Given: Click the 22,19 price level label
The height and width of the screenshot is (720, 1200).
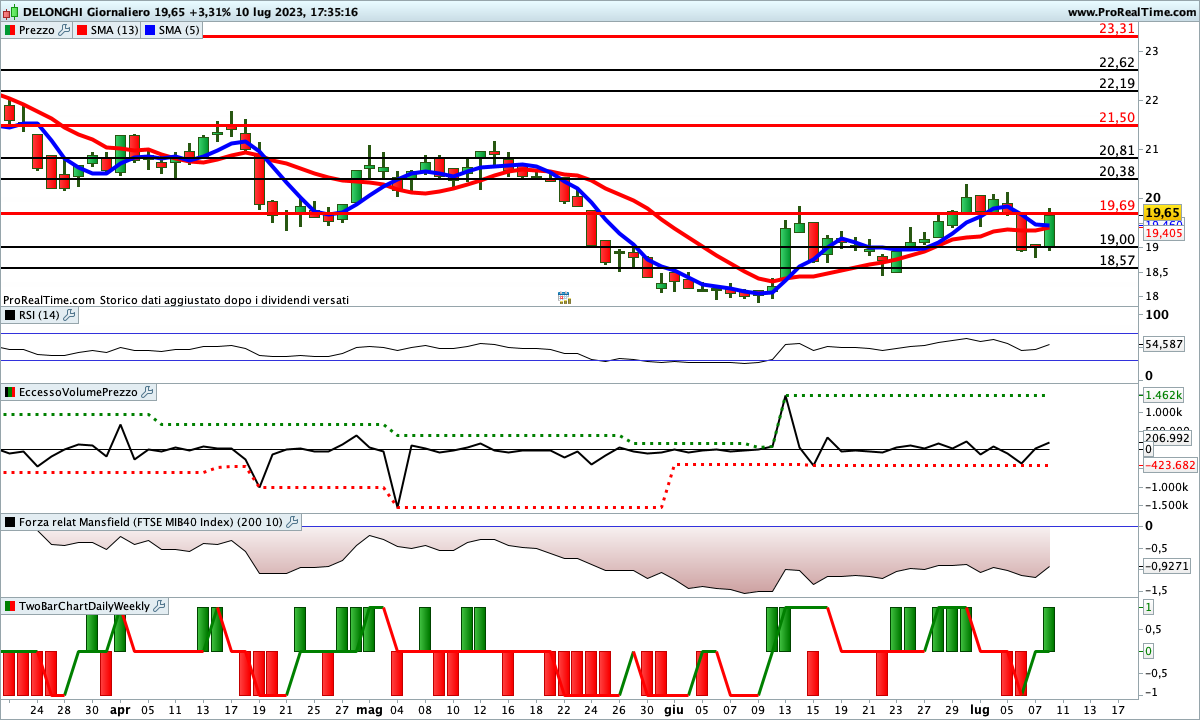Looking at the screenshot, I should pos(1116,83).
